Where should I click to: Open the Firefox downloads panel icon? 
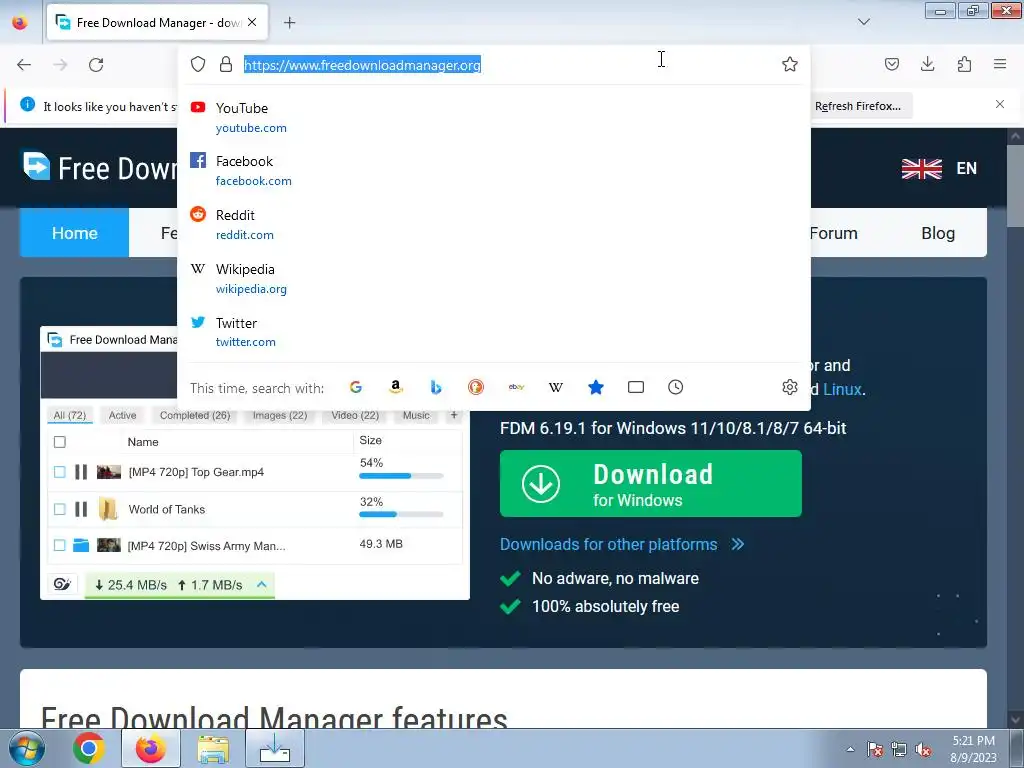[x=927, y=64]
